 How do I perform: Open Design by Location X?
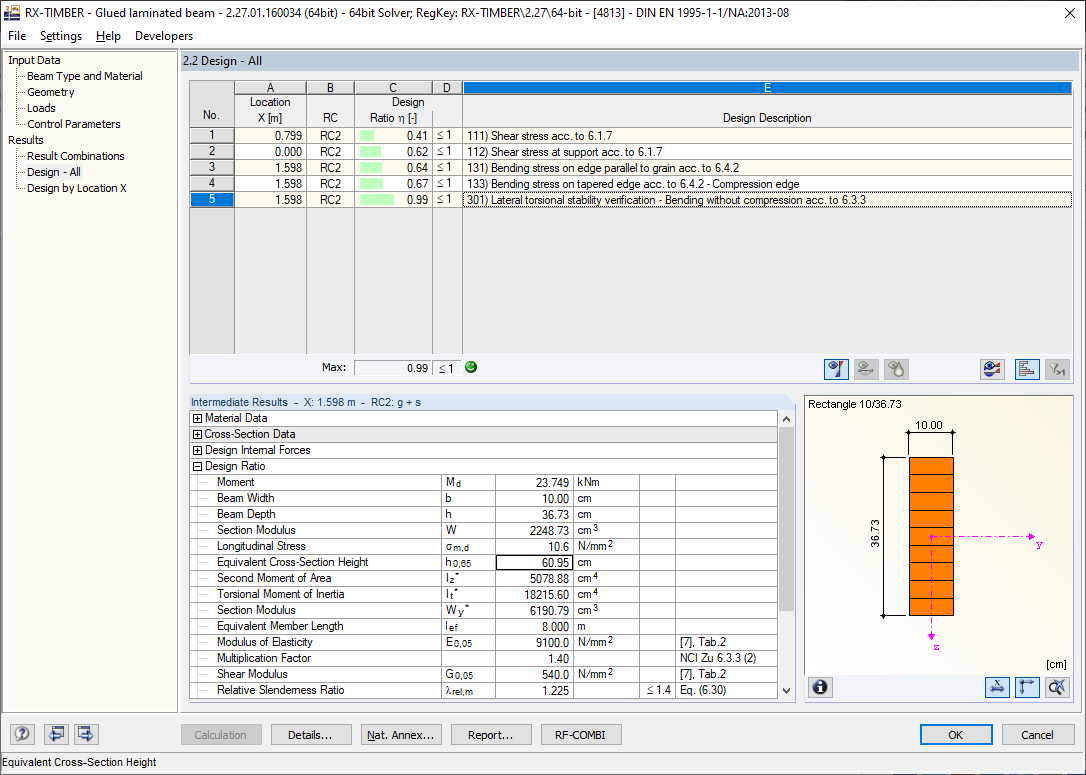[77, 188]
